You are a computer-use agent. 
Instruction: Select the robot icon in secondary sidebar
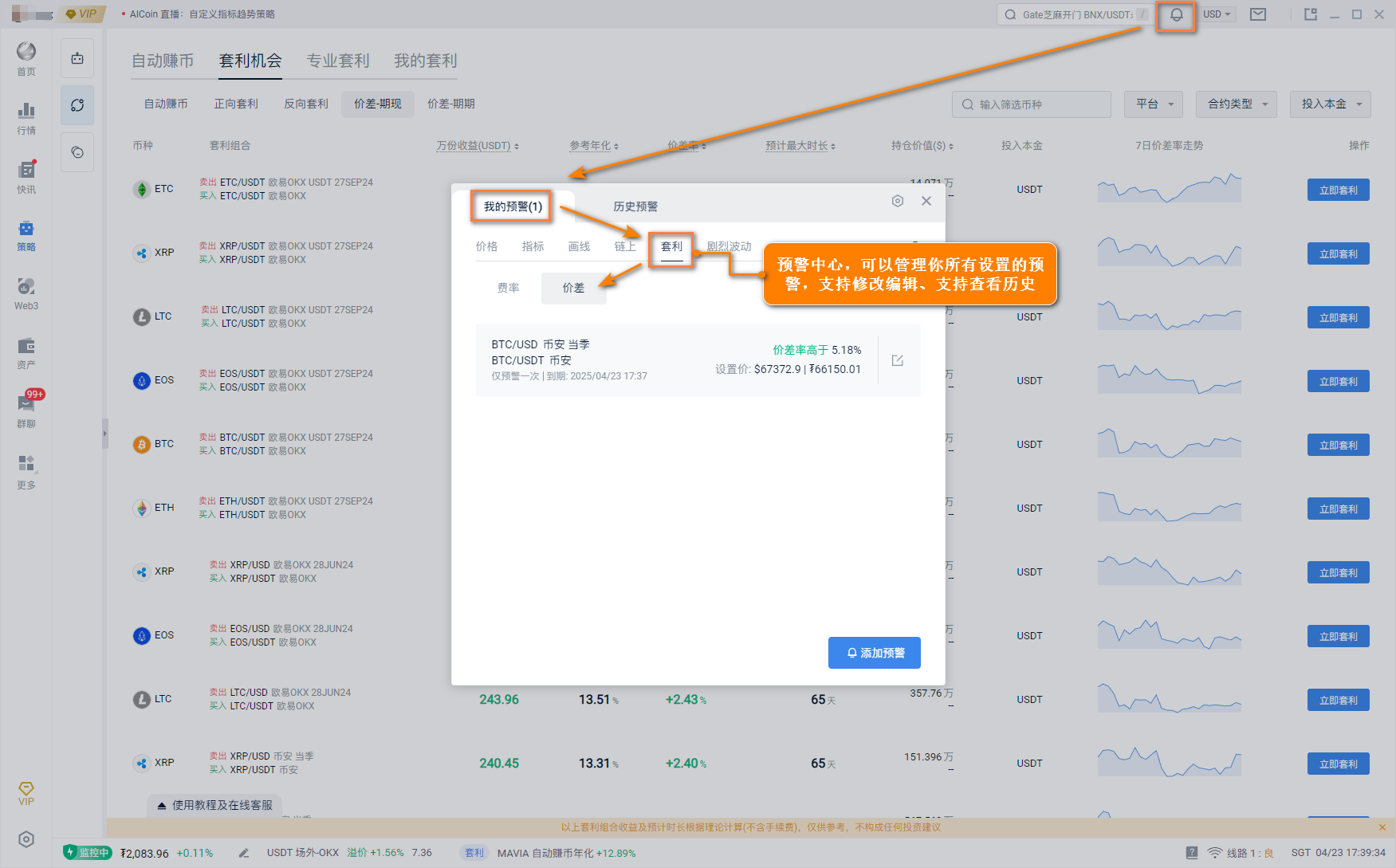77,58
